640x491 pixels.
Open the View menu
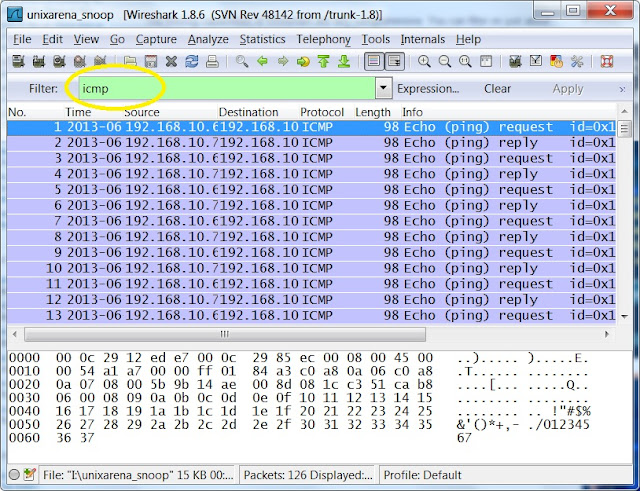coord(86,39)
